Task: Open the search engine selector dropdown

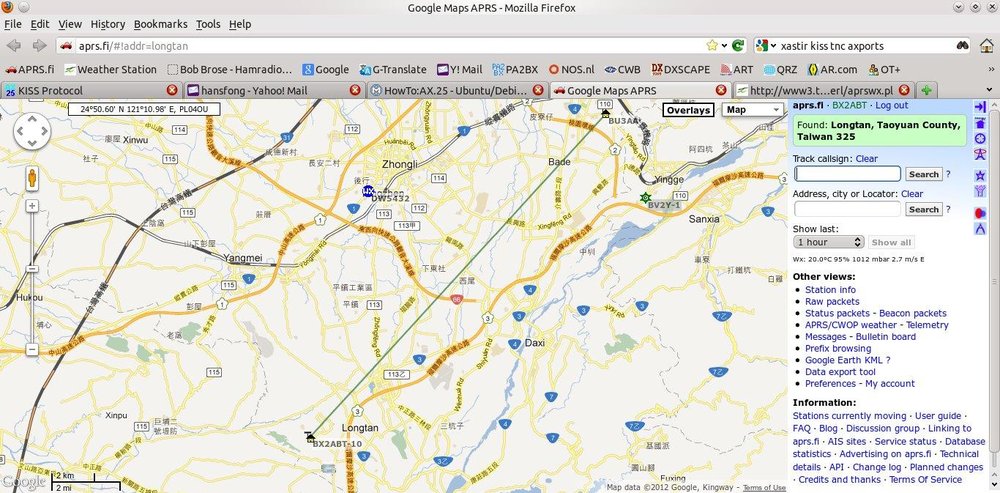Action: (767, 46)
